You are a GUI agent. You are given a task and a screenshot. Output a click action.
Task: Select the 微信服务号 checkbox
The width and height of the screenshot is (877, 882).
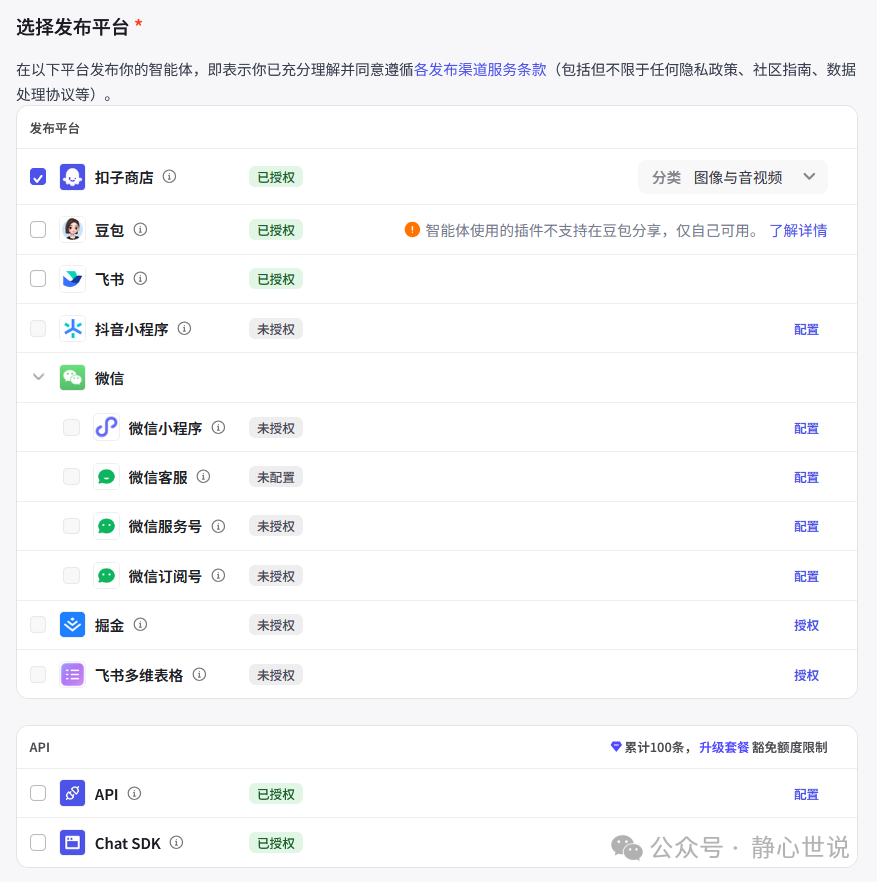[x=71, y=525]
